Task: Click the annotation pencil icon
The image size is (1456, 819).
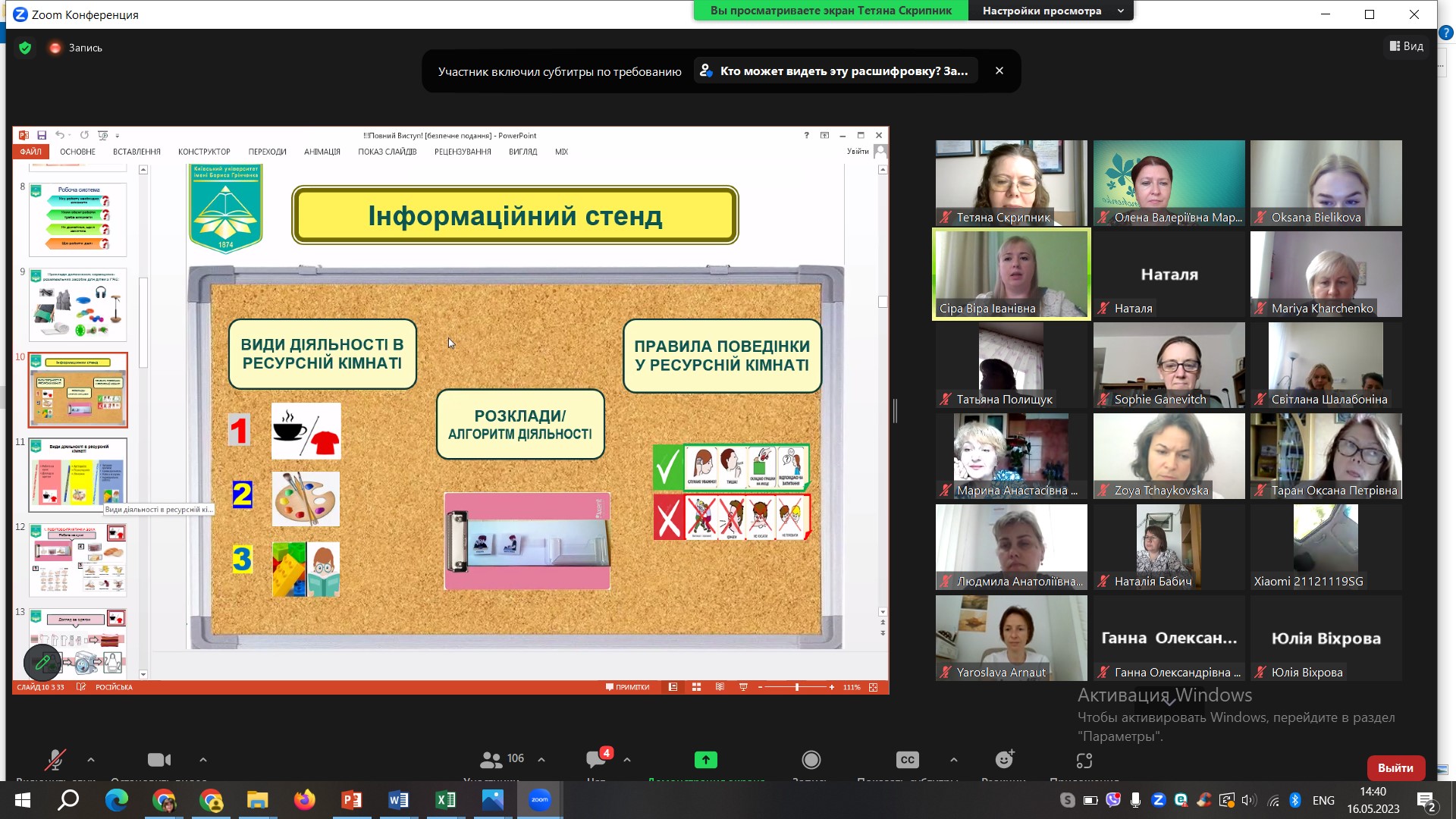Action: 42,662
